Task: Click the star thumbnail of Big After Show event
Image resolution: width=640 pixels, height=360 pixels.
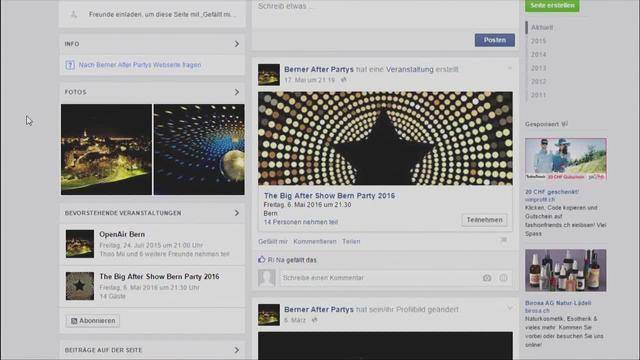Action: pos(80,286)
